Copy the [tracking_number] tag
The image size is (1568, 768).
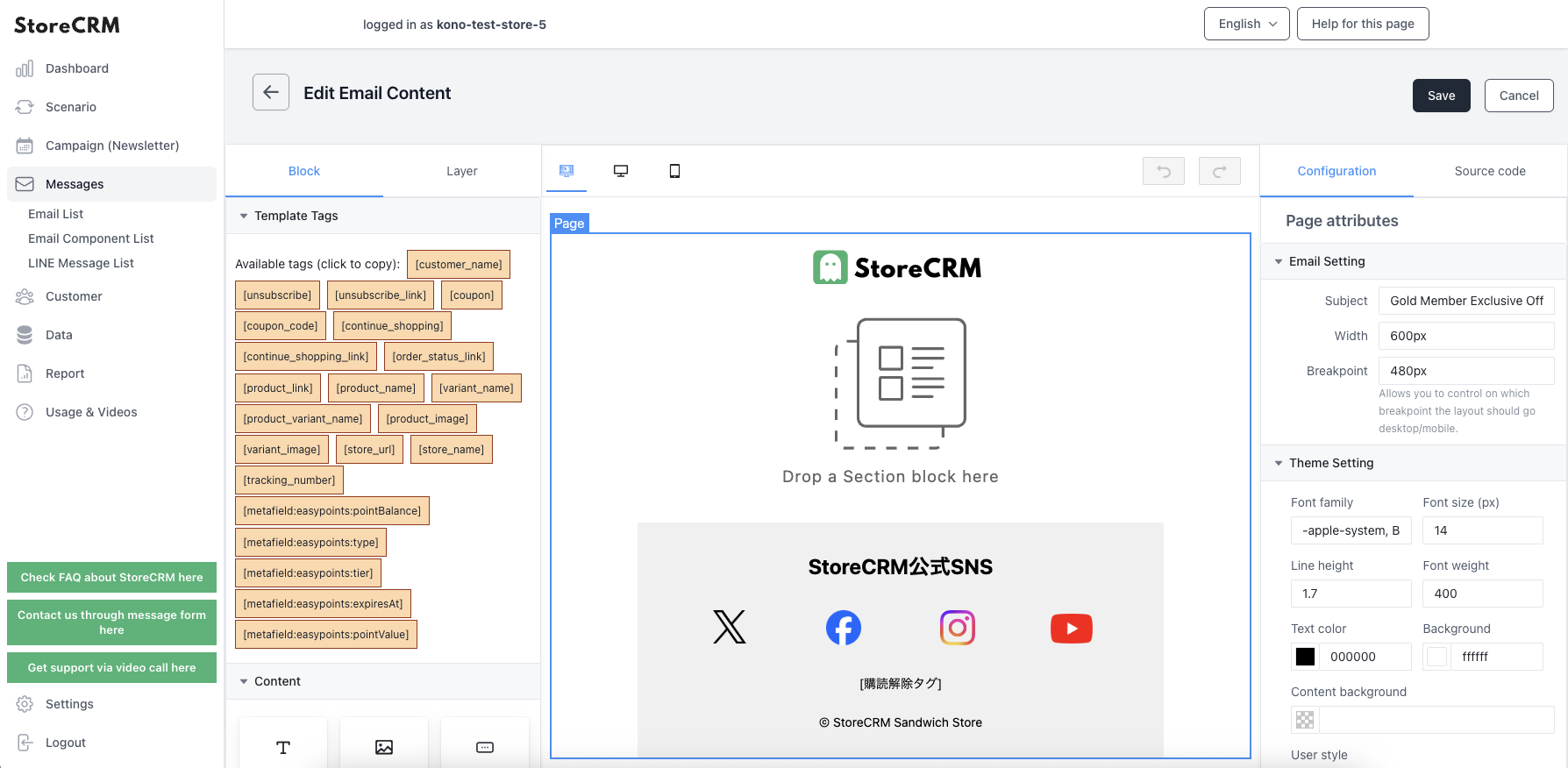click(x=289, y=480)
